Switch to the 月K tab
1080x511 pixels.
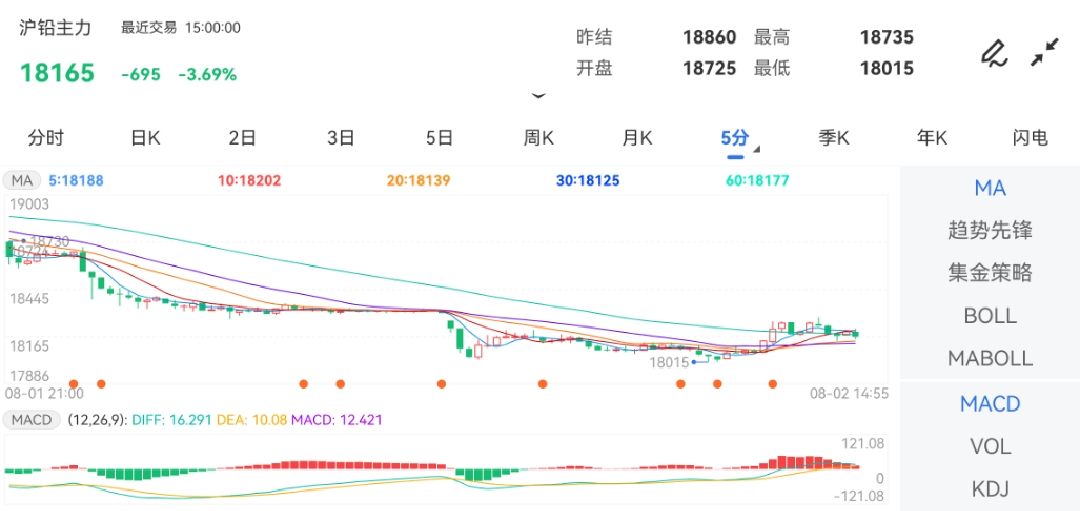coord(637,138)
